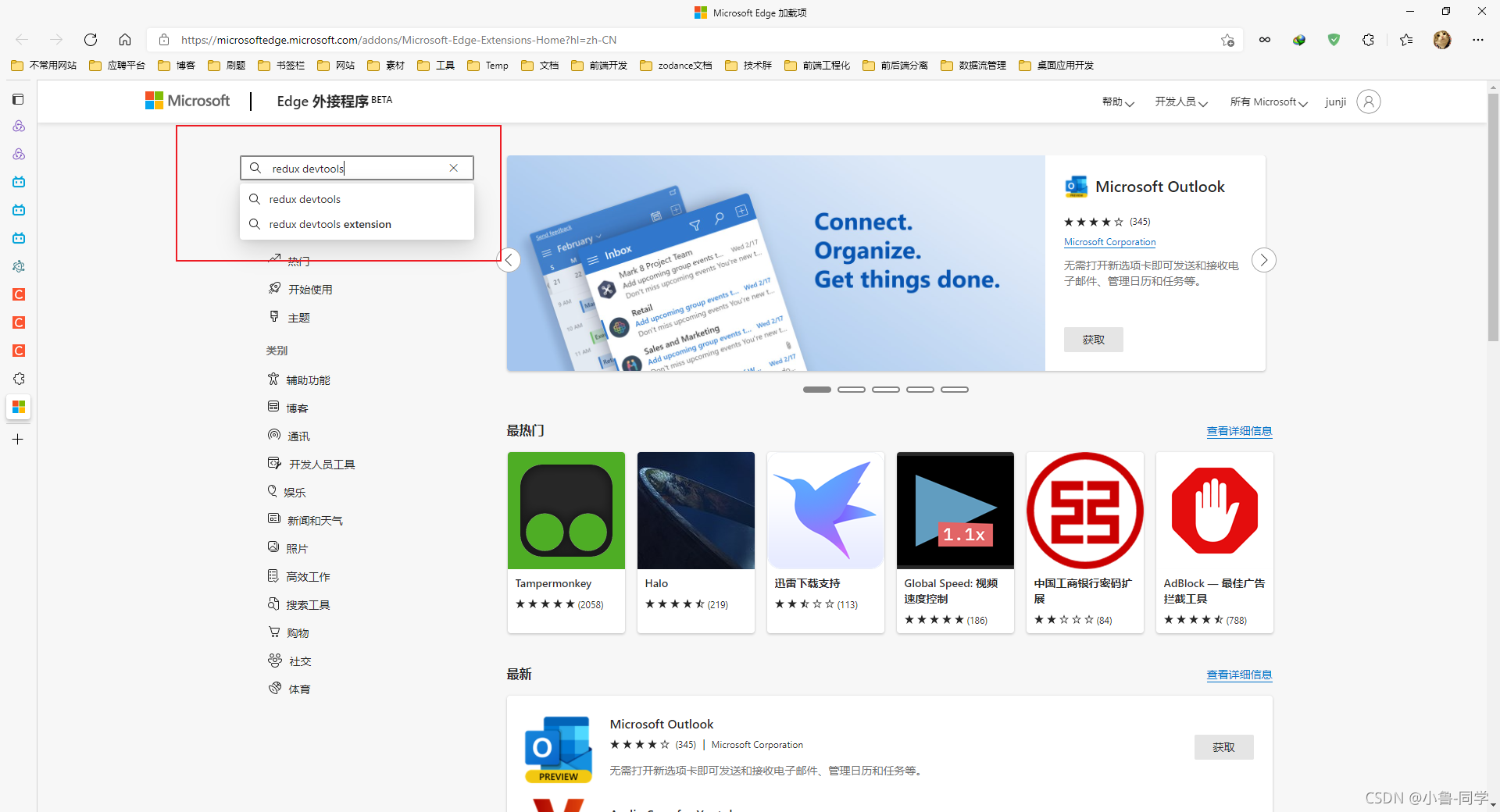
Task: Open the zodance文档 bookmarks folder
Action: pos(676,66)
